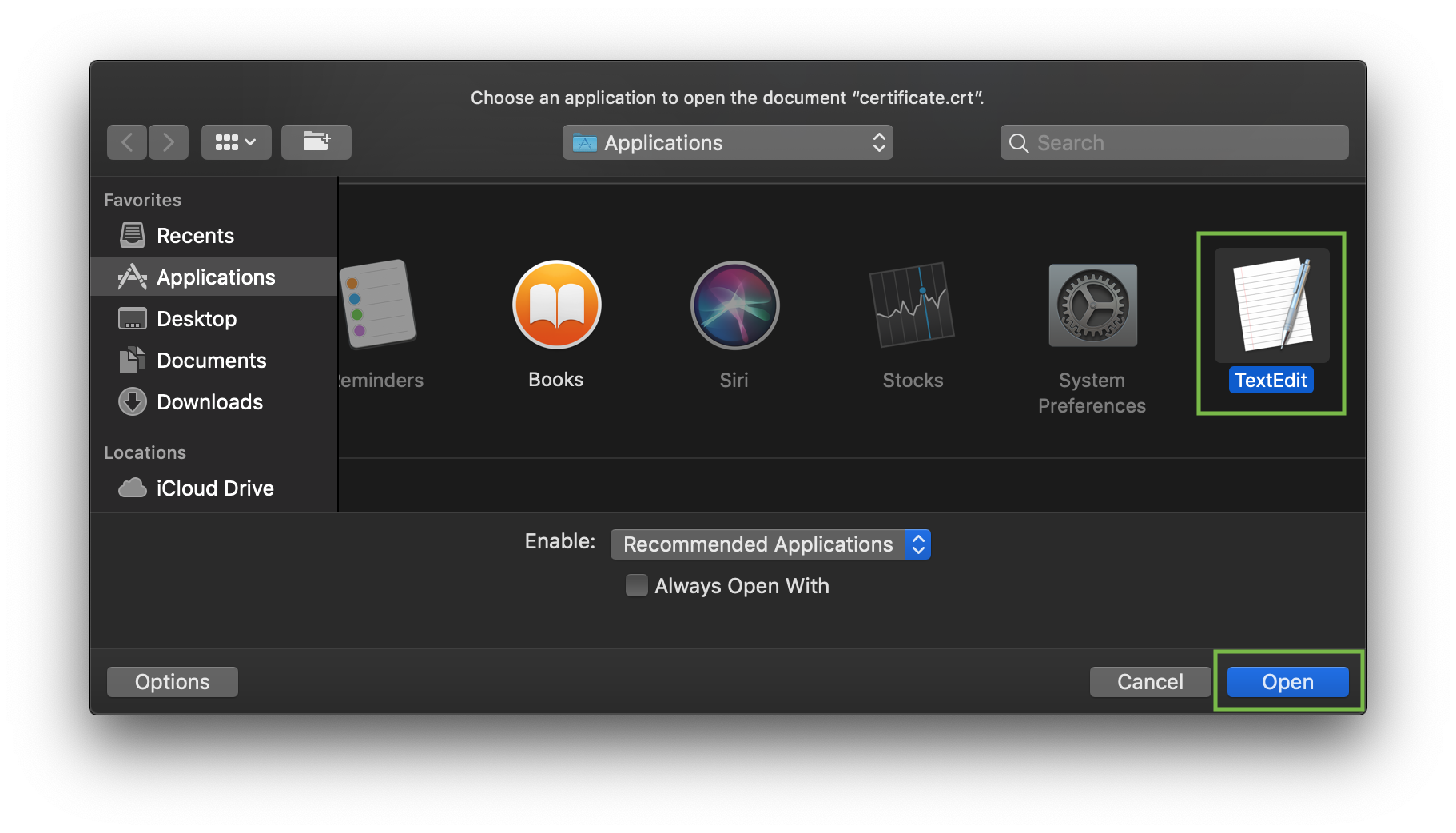Enable the Always Open With checkbox
1456x833 pixels.
[x=636, y=585]
